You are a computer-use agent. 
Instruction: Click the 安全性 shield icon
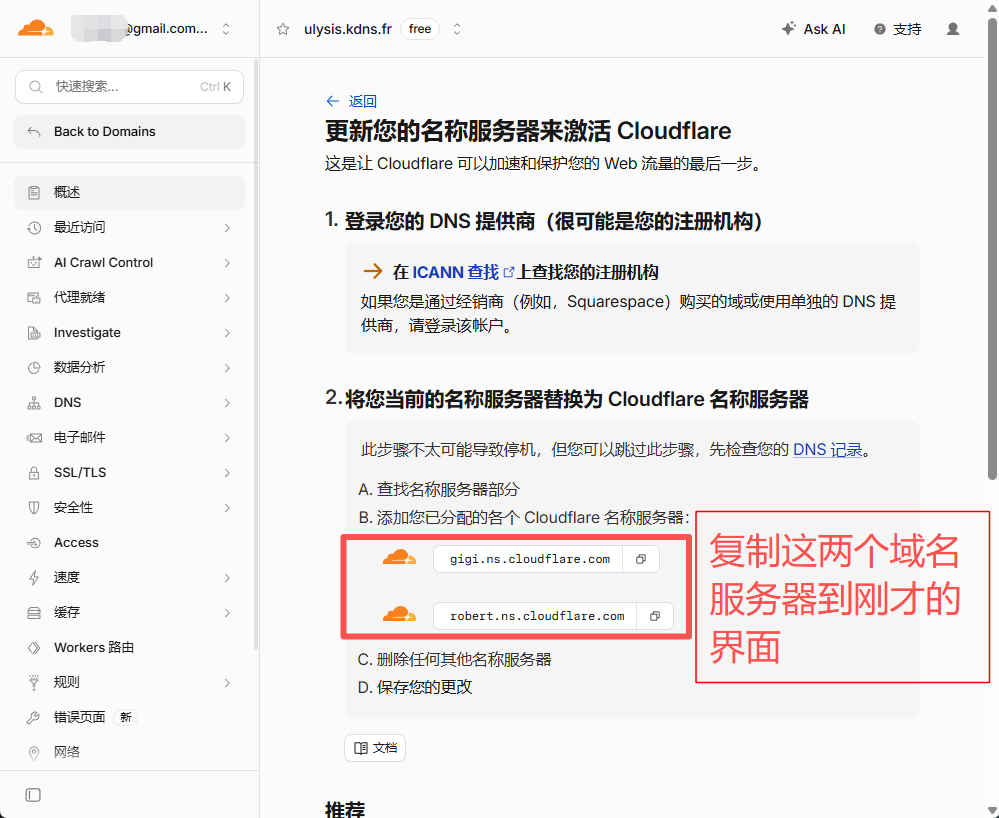point(34,508)
